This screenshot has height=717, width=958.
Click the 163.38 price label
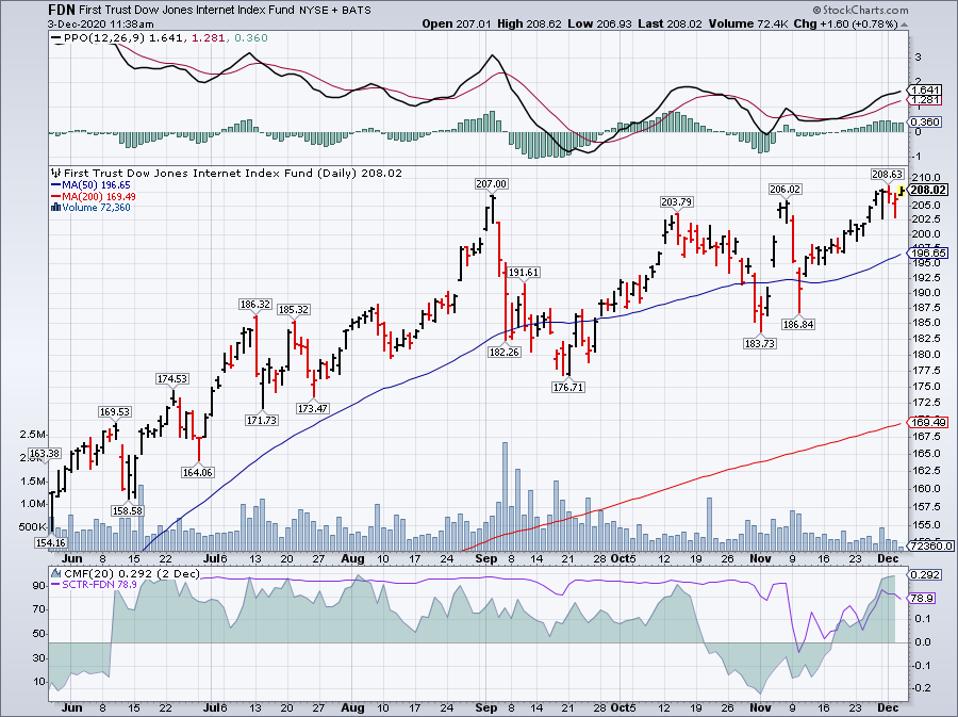point(45,454)
